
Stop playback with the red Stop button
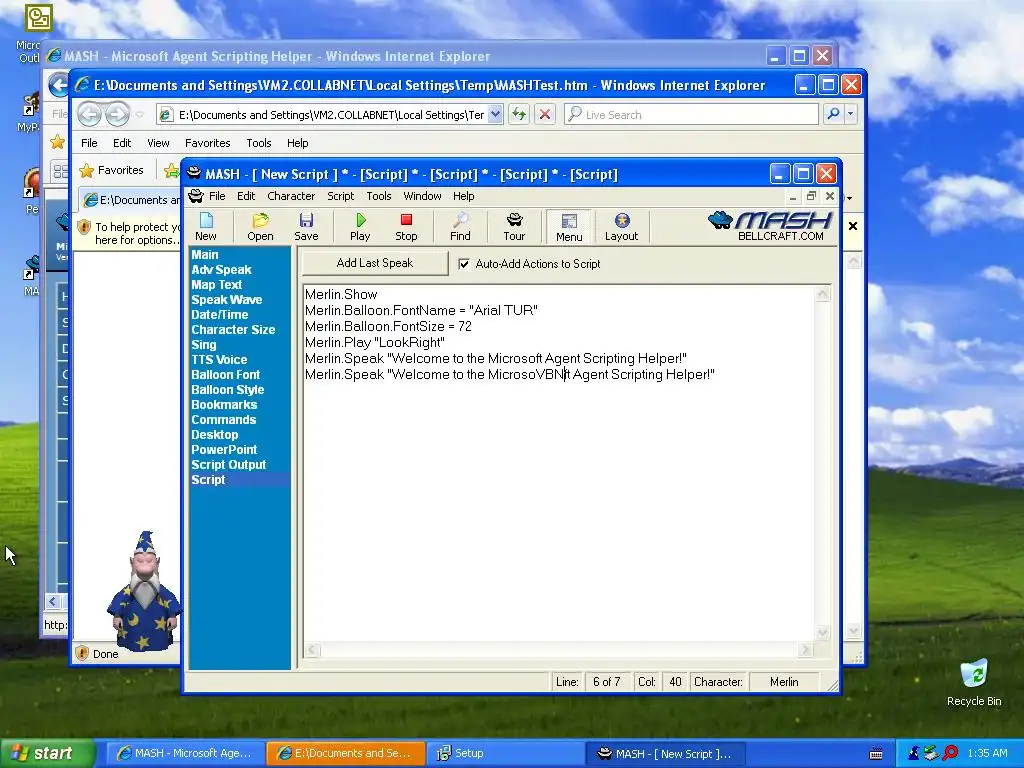point(406,227)
